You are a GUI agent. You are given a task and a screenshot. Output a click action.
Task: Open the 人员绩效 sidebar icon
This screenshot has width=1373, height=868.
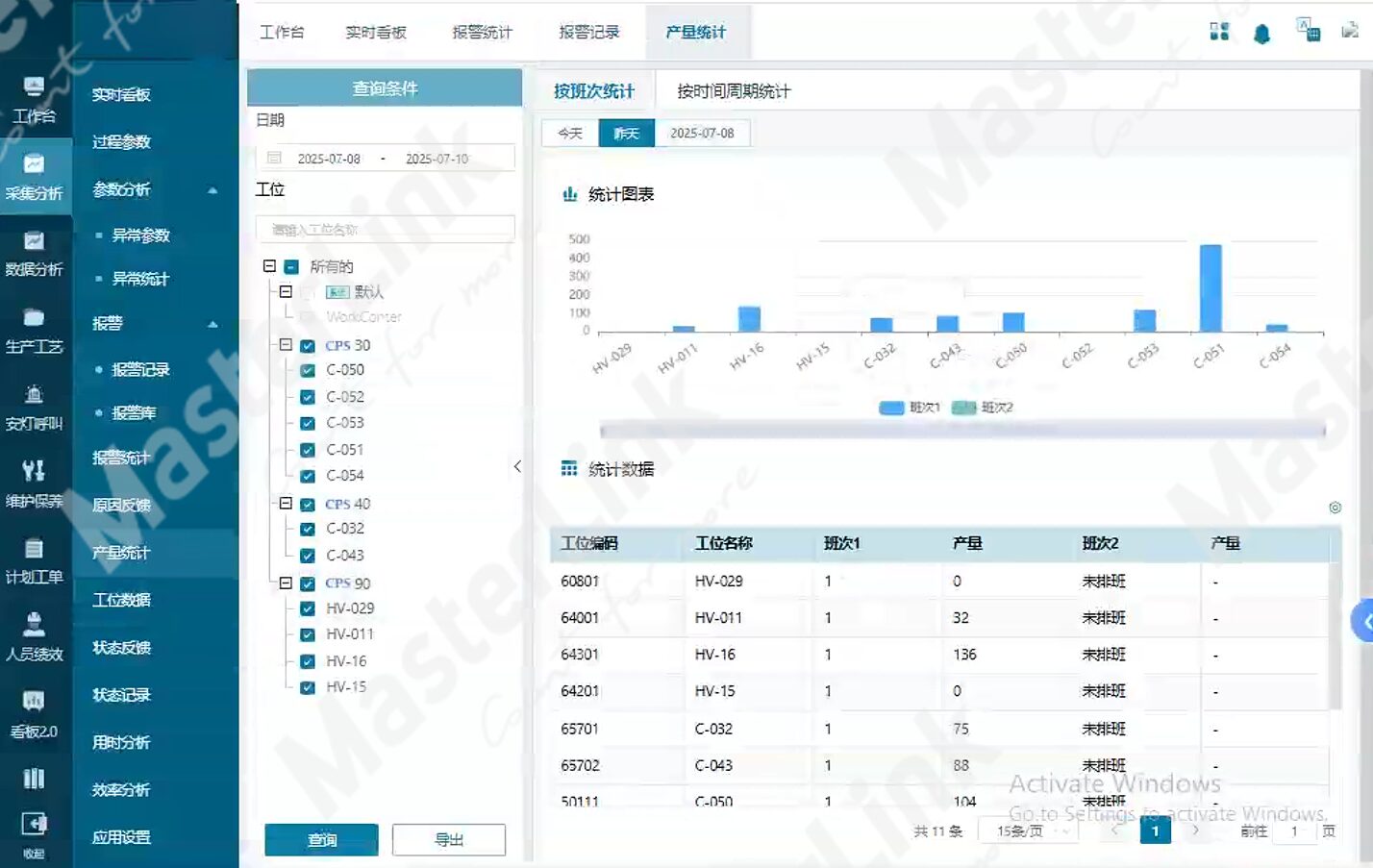click(x=34, y=625)
